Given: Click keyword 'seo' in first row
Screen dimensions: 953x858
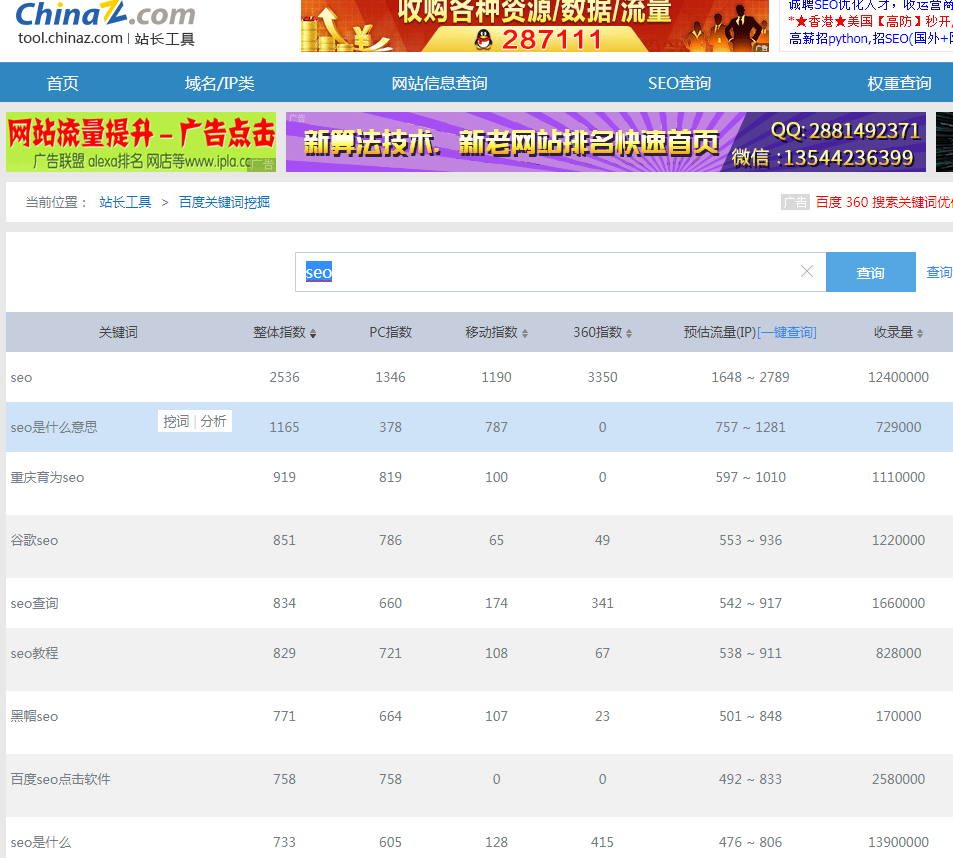Looking at the screenshot, I should tap(21, 377).
